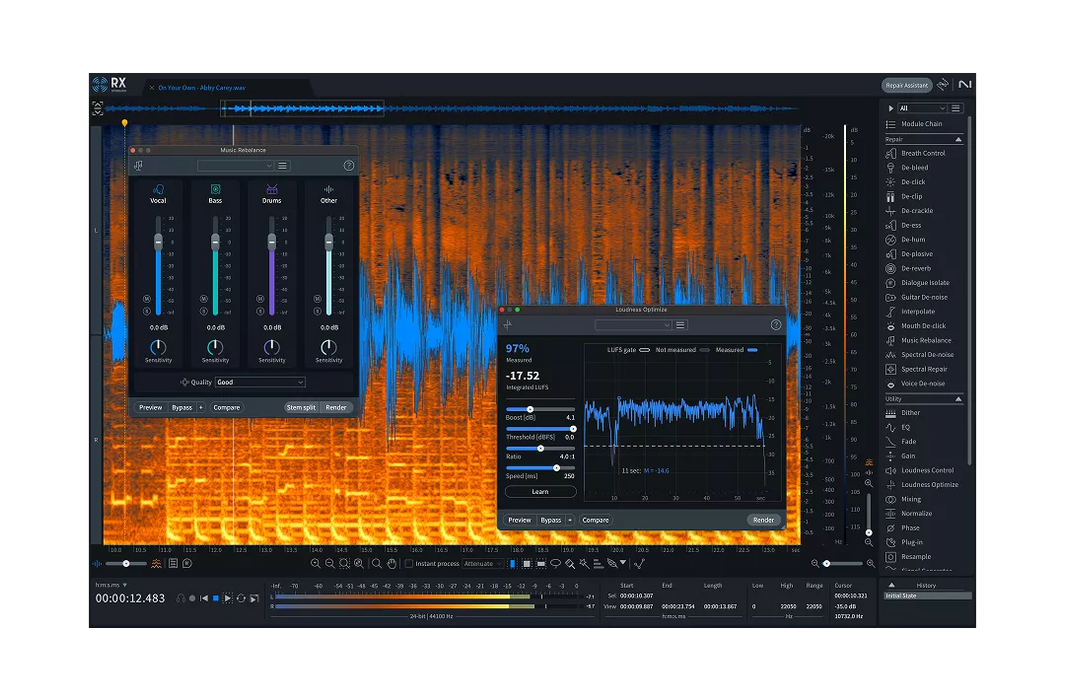Open the Attenuate mode dropdown
The height and width of the screenshot is (700, 1065).
(x=481, y=563)
